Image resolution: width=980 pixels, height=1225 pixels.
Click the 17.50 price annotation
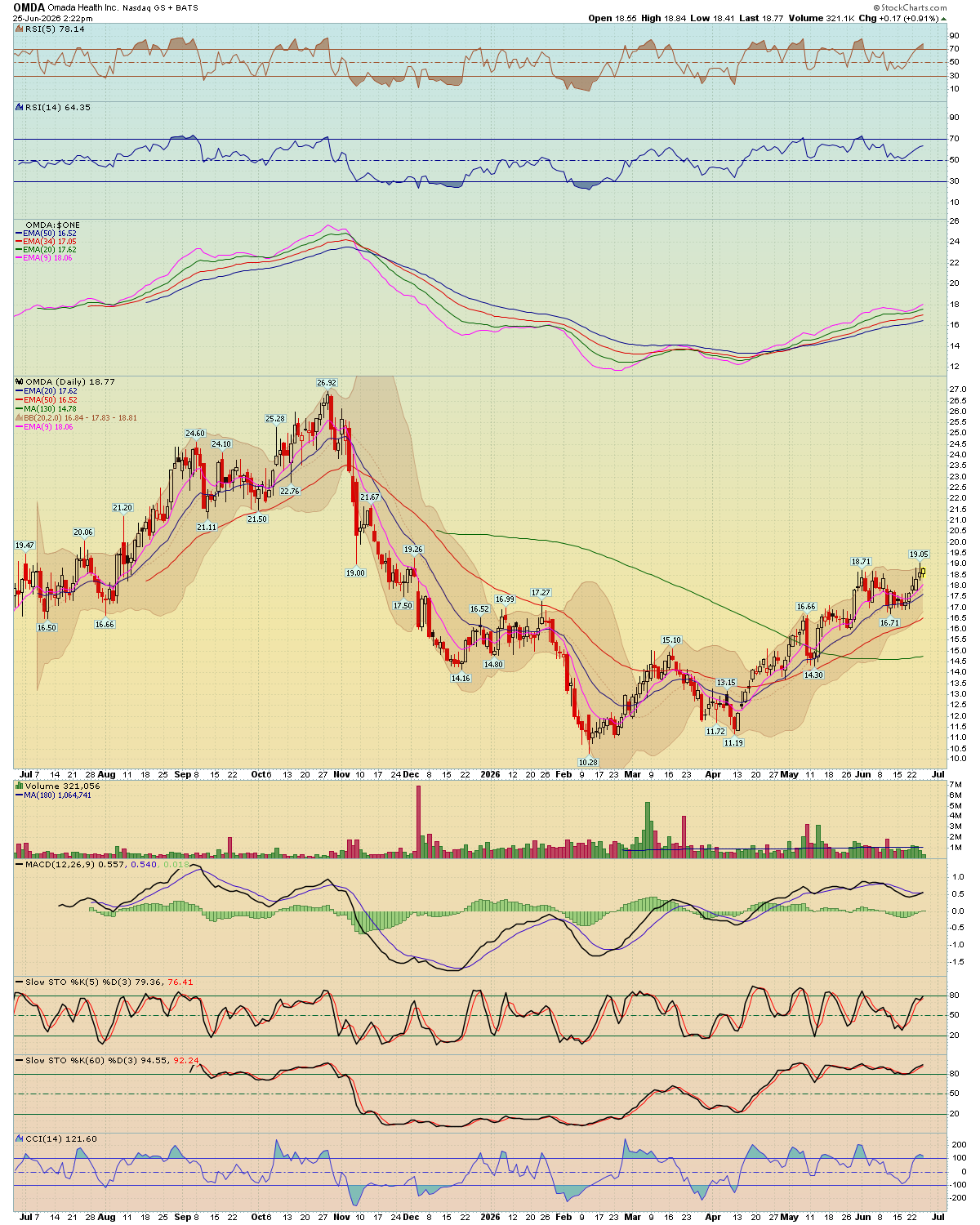coord(403,605)
